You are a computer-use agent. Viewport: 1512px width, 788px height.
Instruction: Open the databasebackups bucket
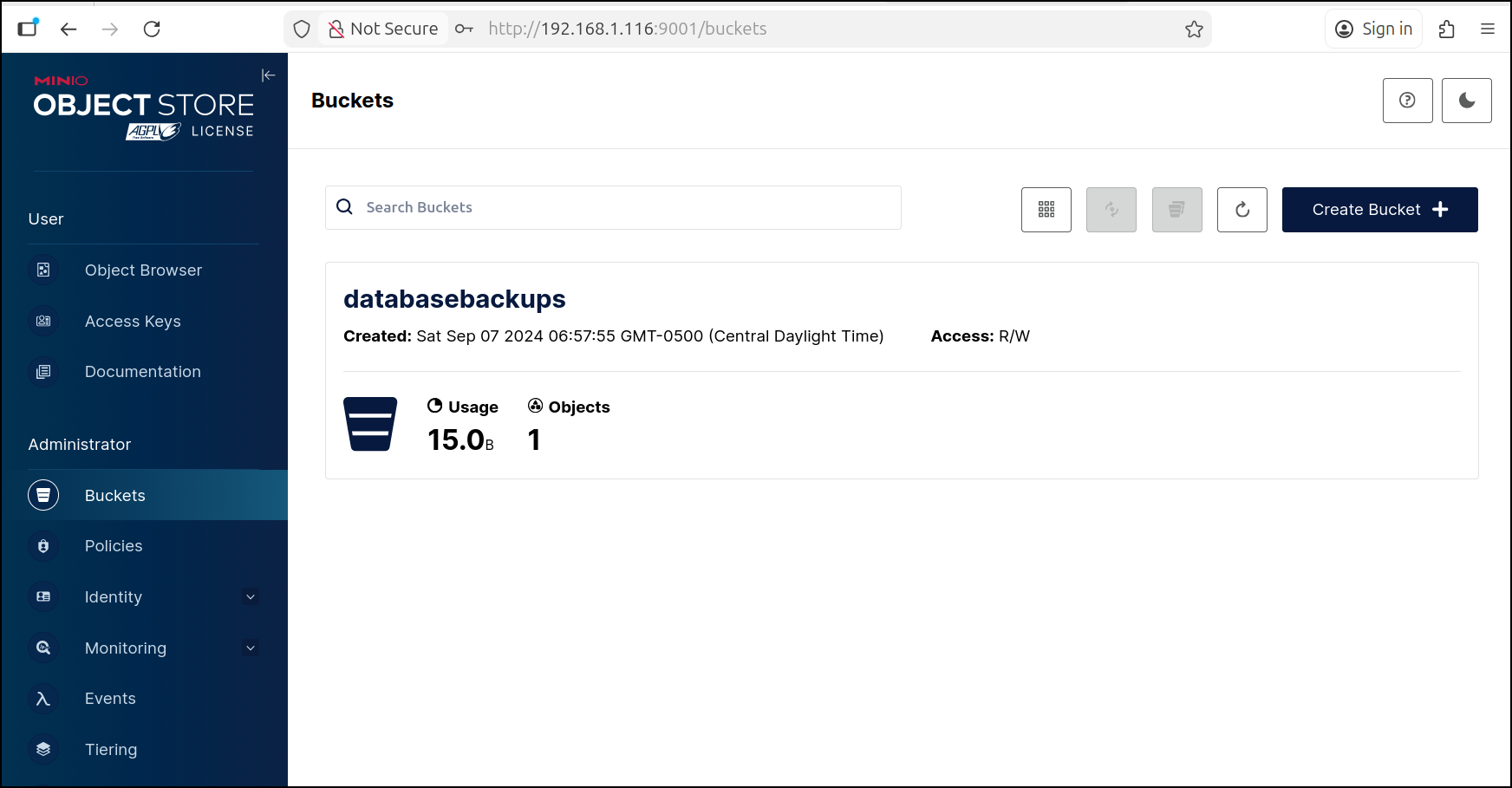[454, 299]
